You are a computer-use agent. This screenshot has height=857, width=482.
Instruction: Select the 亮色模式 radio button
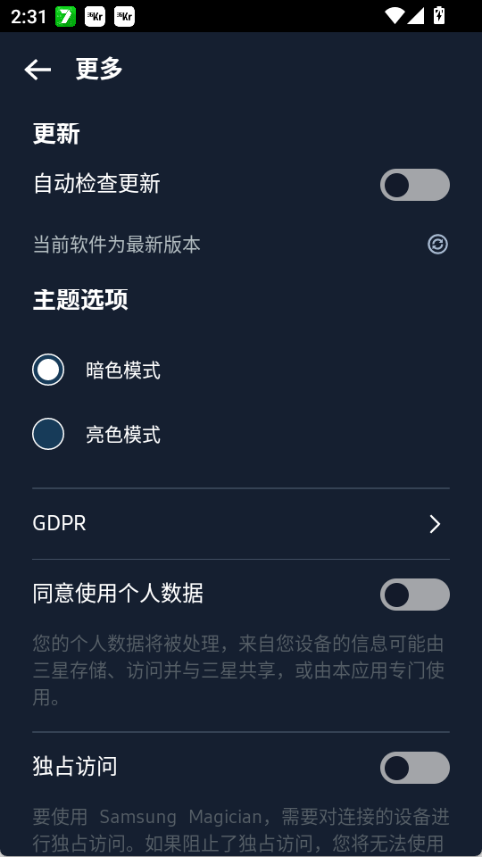48,434
